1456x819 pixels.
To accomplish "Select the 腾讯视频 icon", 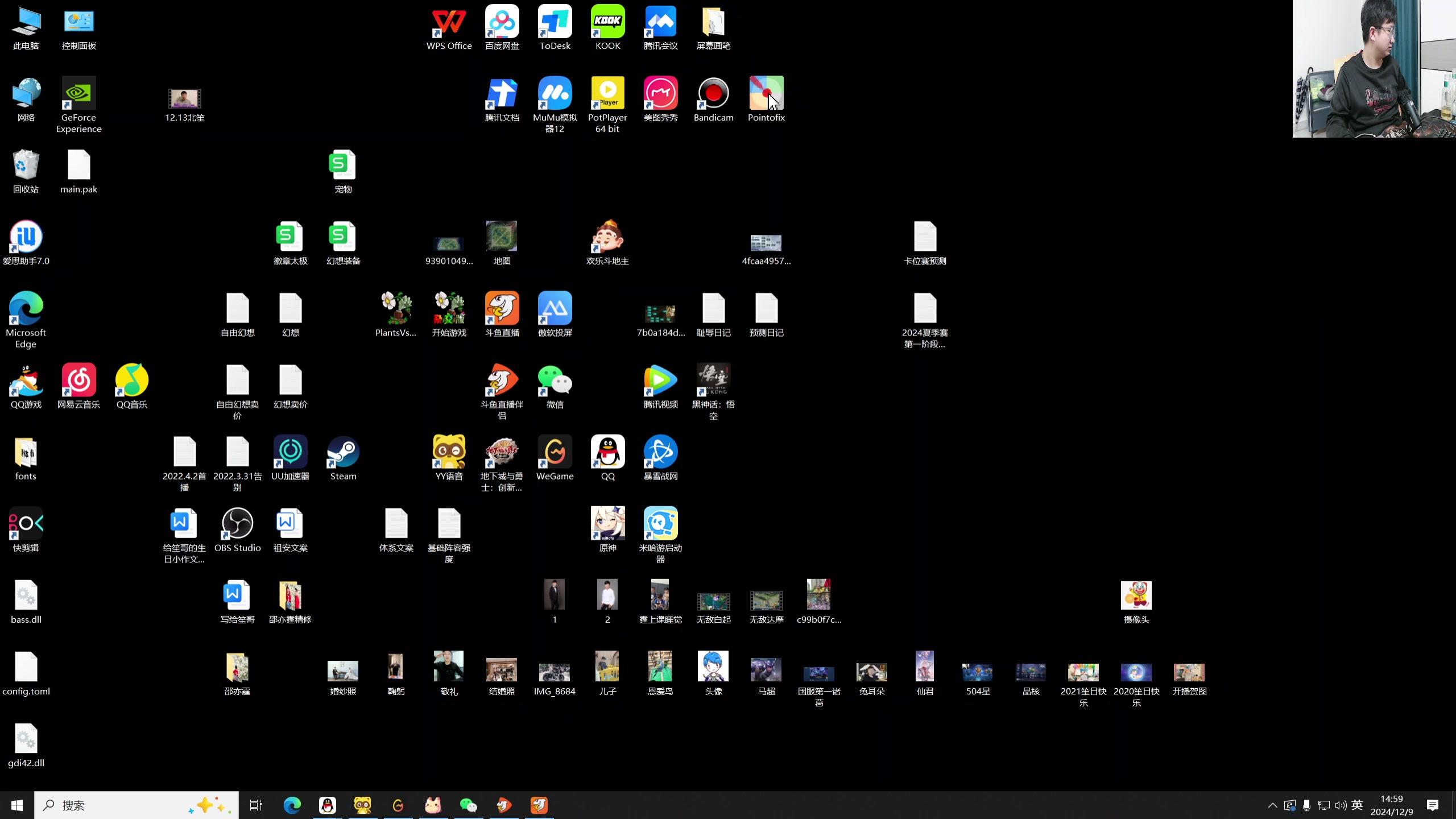I will coord(660,386).
